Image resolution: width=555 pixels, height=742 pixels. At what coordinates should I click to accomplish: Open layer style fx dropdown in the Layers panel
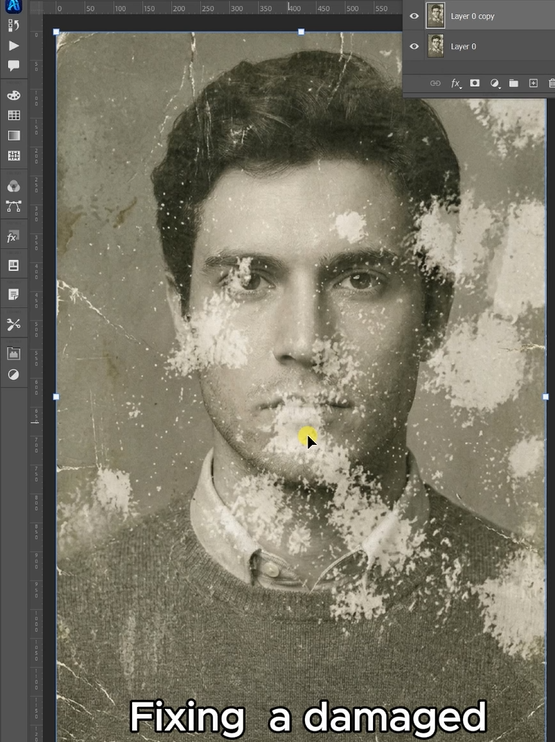point(456,83)
